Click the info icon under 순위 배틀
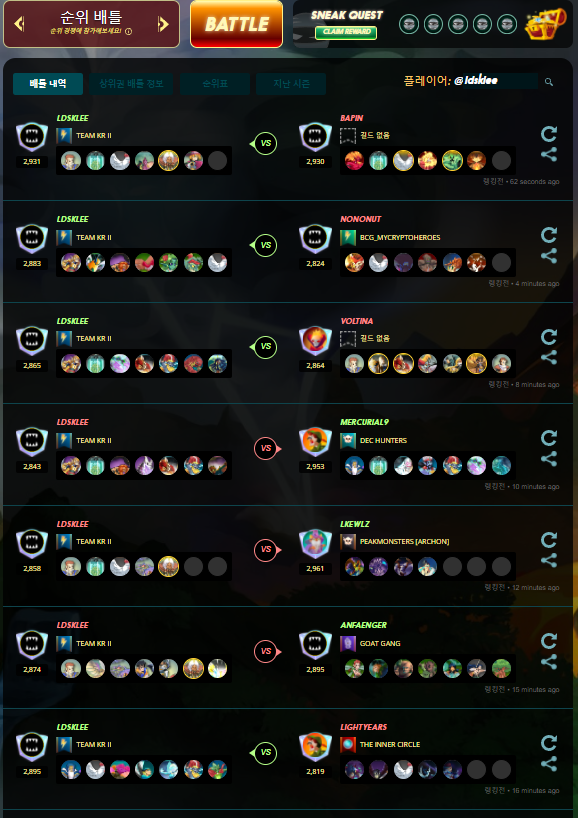The height and width of the screenshot is (818, 578). click(x=128, y=31)
